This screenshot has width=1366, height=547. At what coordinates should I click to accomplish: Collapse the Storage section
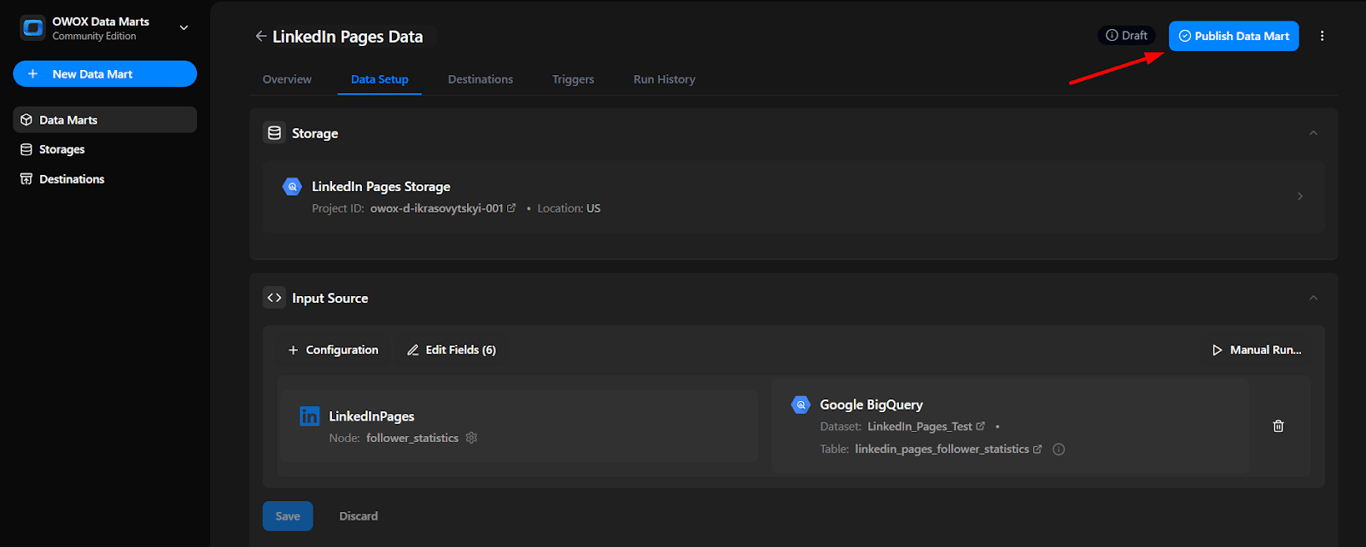tap(1313, 133)
